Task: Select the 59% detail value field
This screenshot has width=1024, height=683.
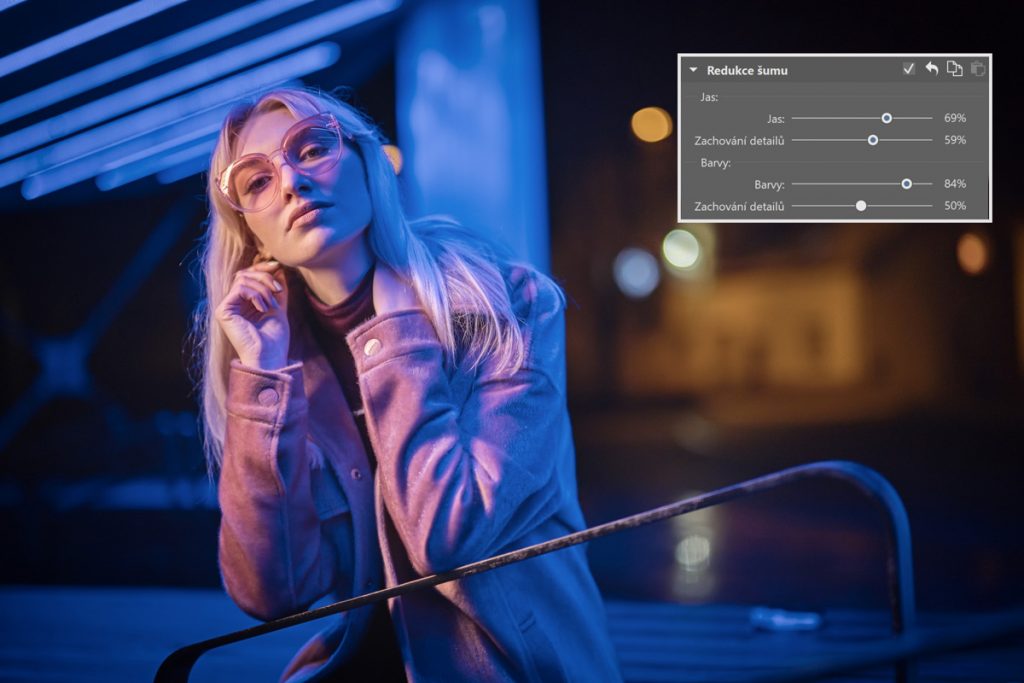Action: point(954,140)
